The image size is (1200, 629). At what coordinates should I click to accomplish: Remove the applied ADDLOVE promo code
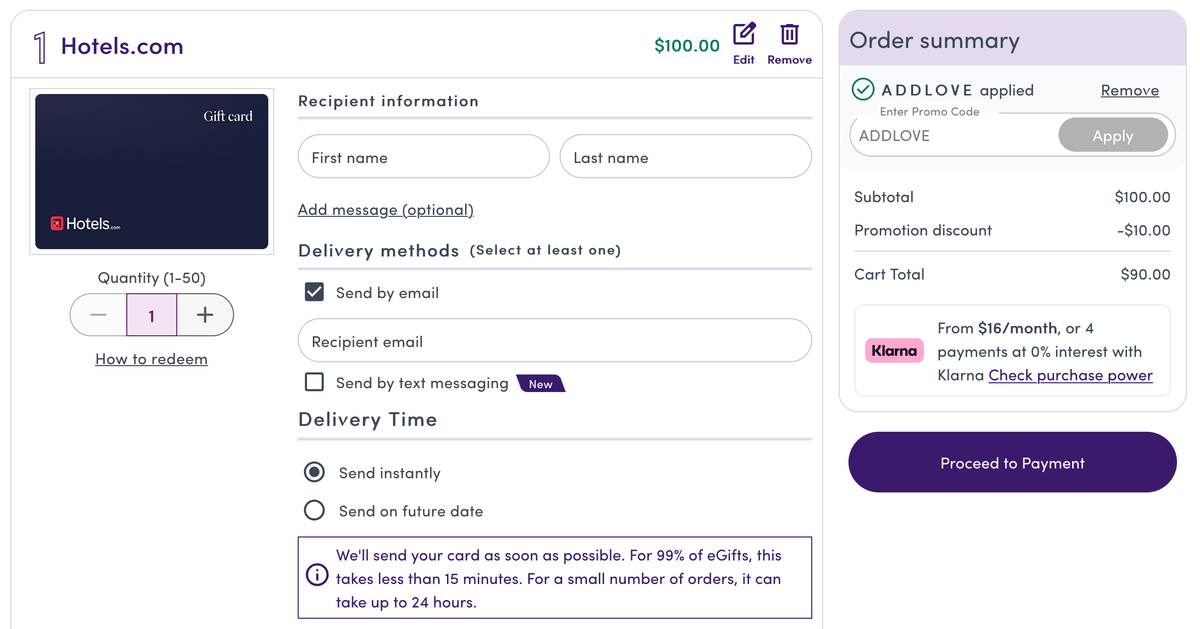(x=1129, y=90)
